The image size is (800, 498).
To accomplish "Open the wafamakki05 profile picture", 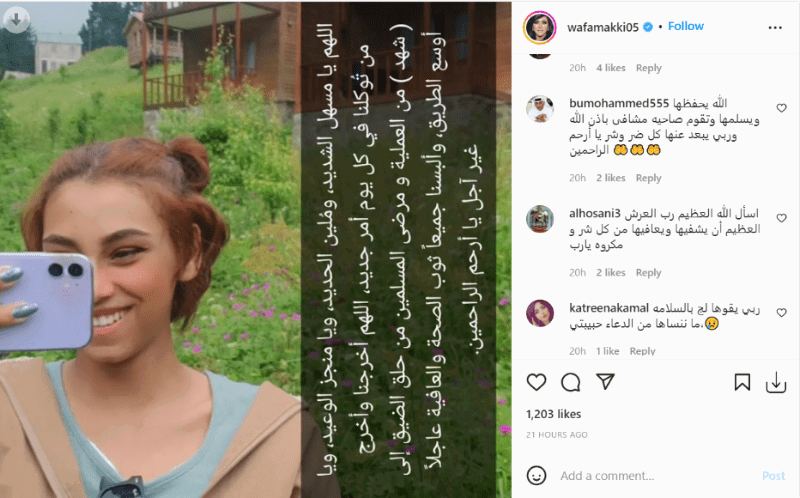I will coord(539,27).
